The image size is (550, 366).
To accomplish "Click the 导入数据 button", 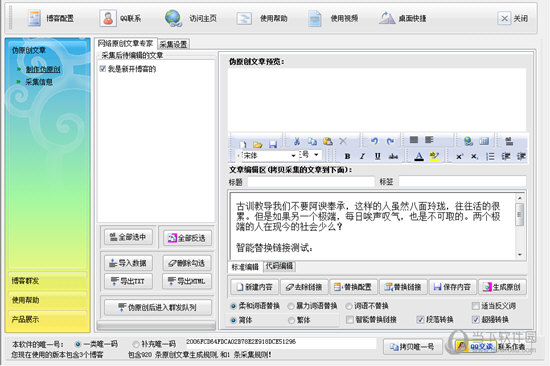I will pos(128,262).
